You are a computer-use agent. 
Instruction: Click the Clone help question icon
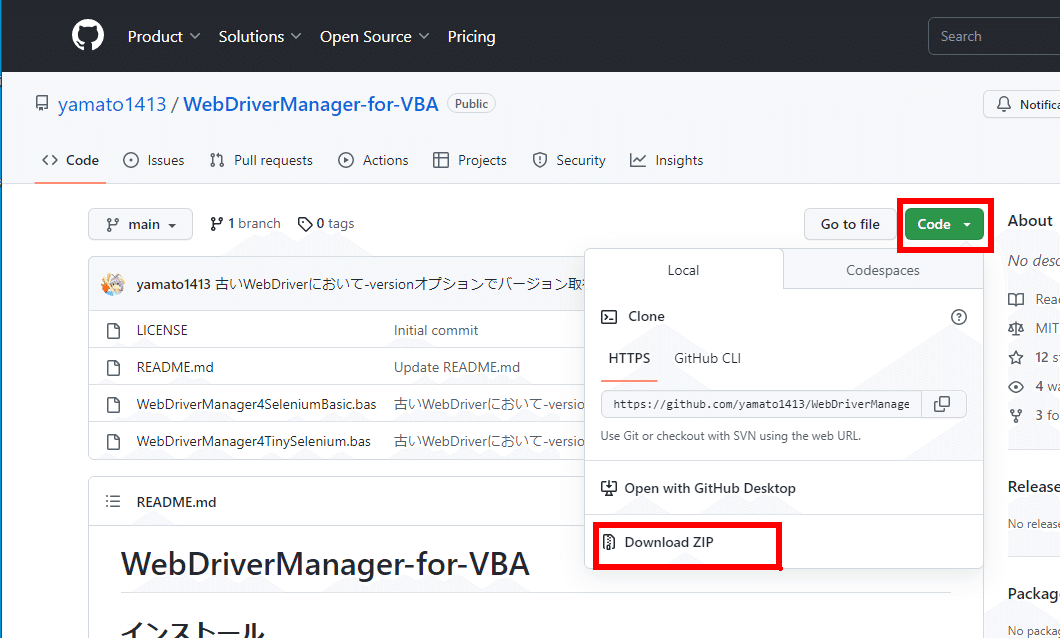point(959,317)
